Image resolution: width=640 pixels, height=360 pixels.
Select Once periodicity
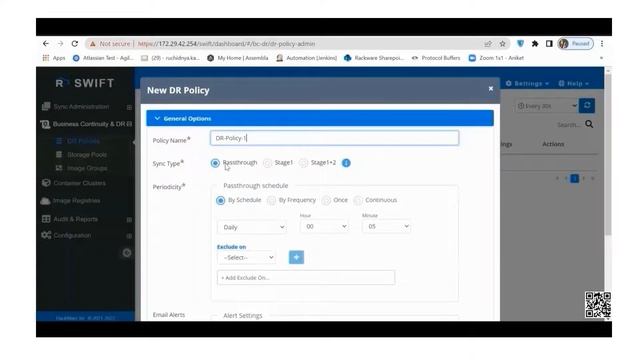tap(326, 200)
